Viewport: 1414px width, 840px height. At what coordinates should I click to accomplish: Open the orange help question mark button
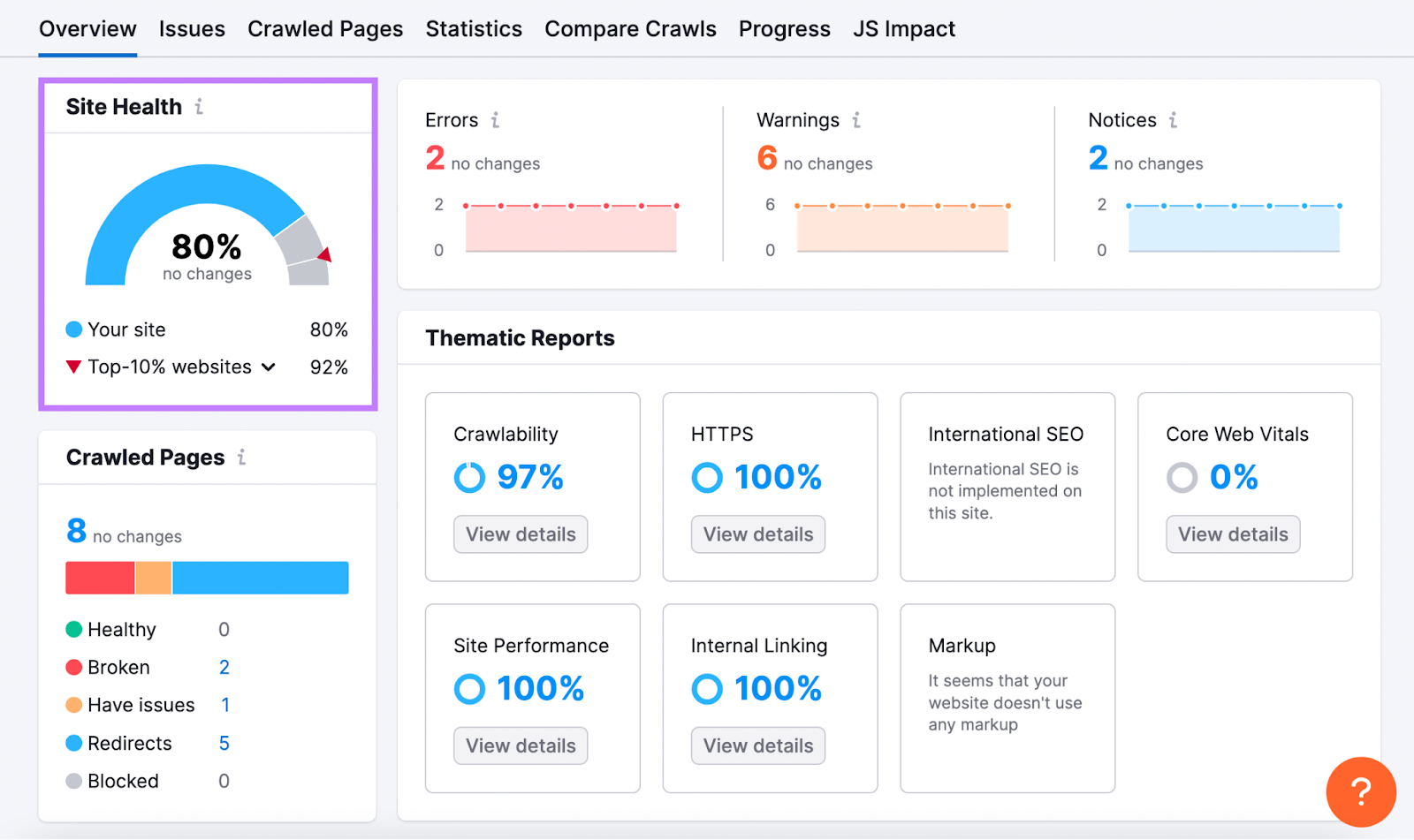[x=1361, y=792]
